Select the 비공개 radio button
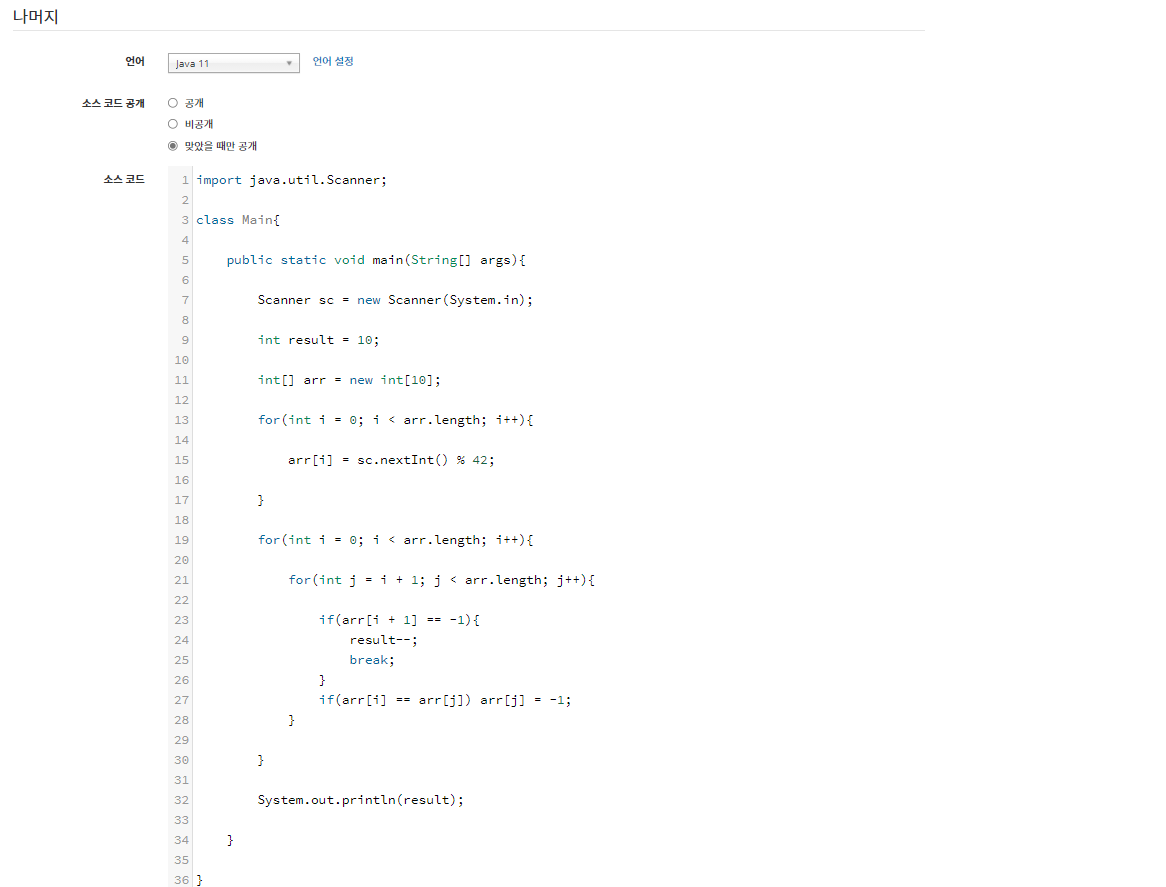Screen dimensions: 1166x887 click(x=173, y=124)
